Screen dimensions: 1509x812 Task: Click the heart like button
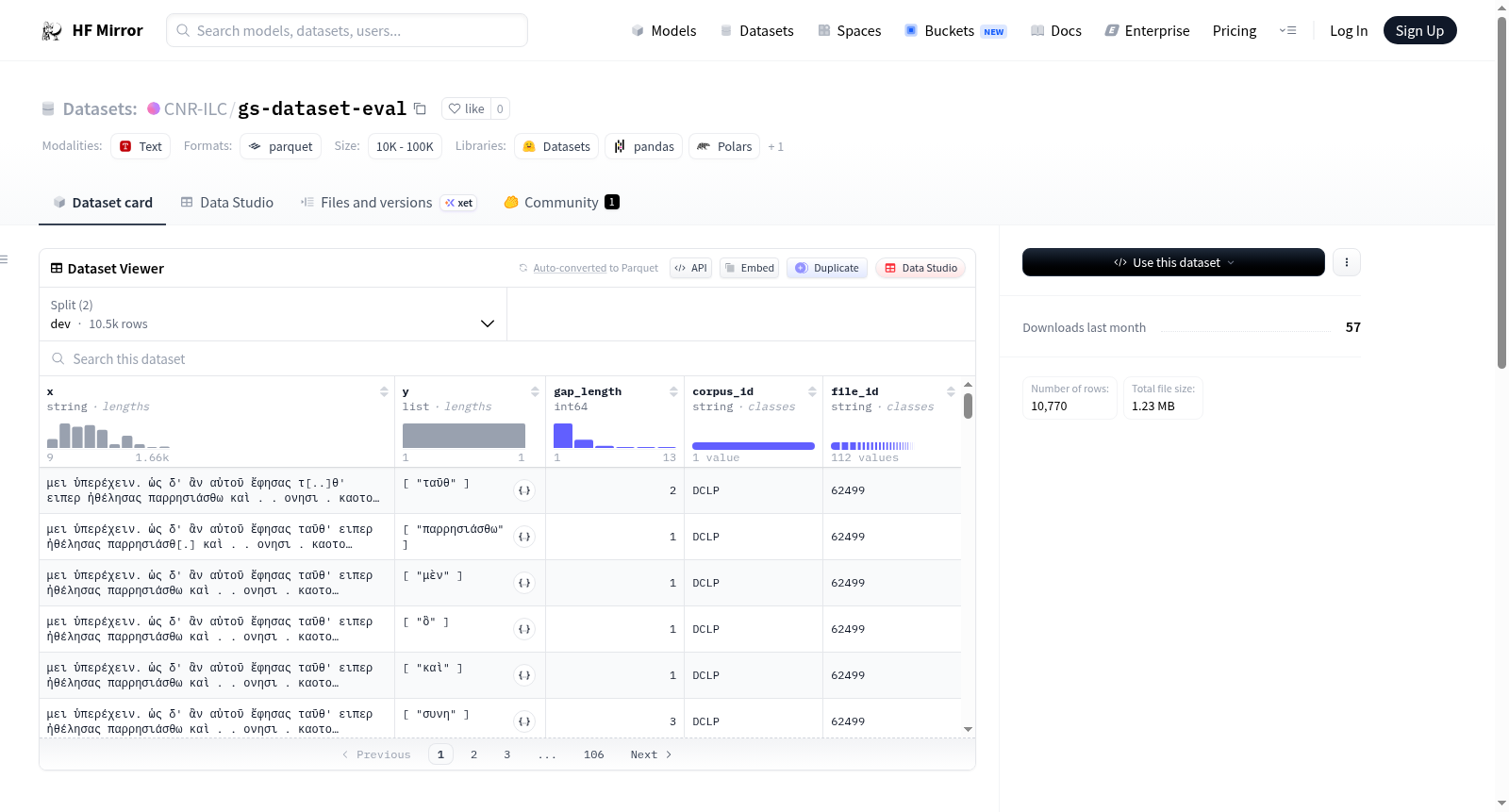click(466, 108)
